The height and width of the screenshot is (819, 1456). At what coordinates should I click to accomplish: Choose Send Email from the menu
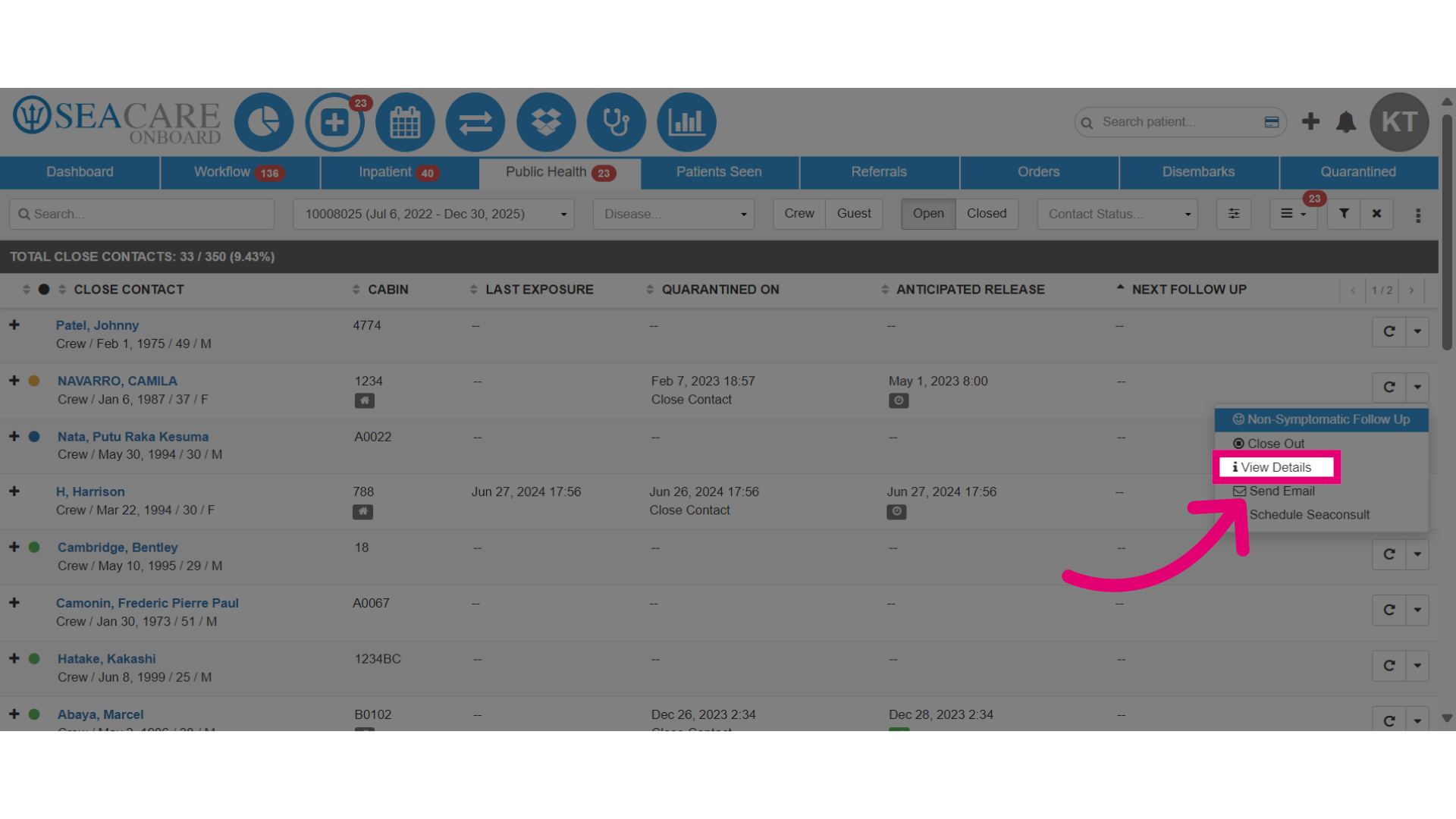click(1321, 491)
